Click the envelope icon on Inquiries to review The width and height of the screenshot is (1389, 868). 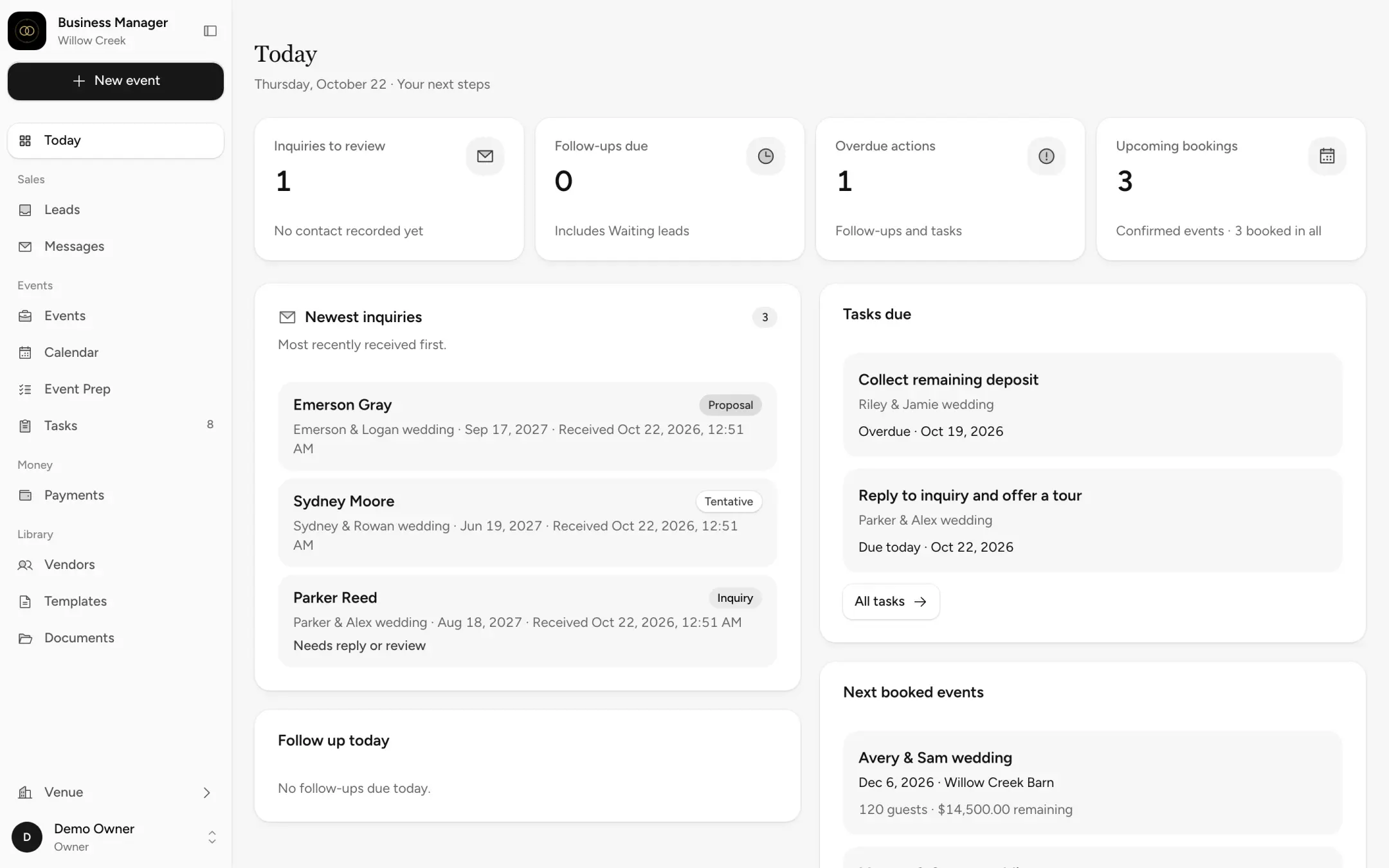(x=485, y=156)
